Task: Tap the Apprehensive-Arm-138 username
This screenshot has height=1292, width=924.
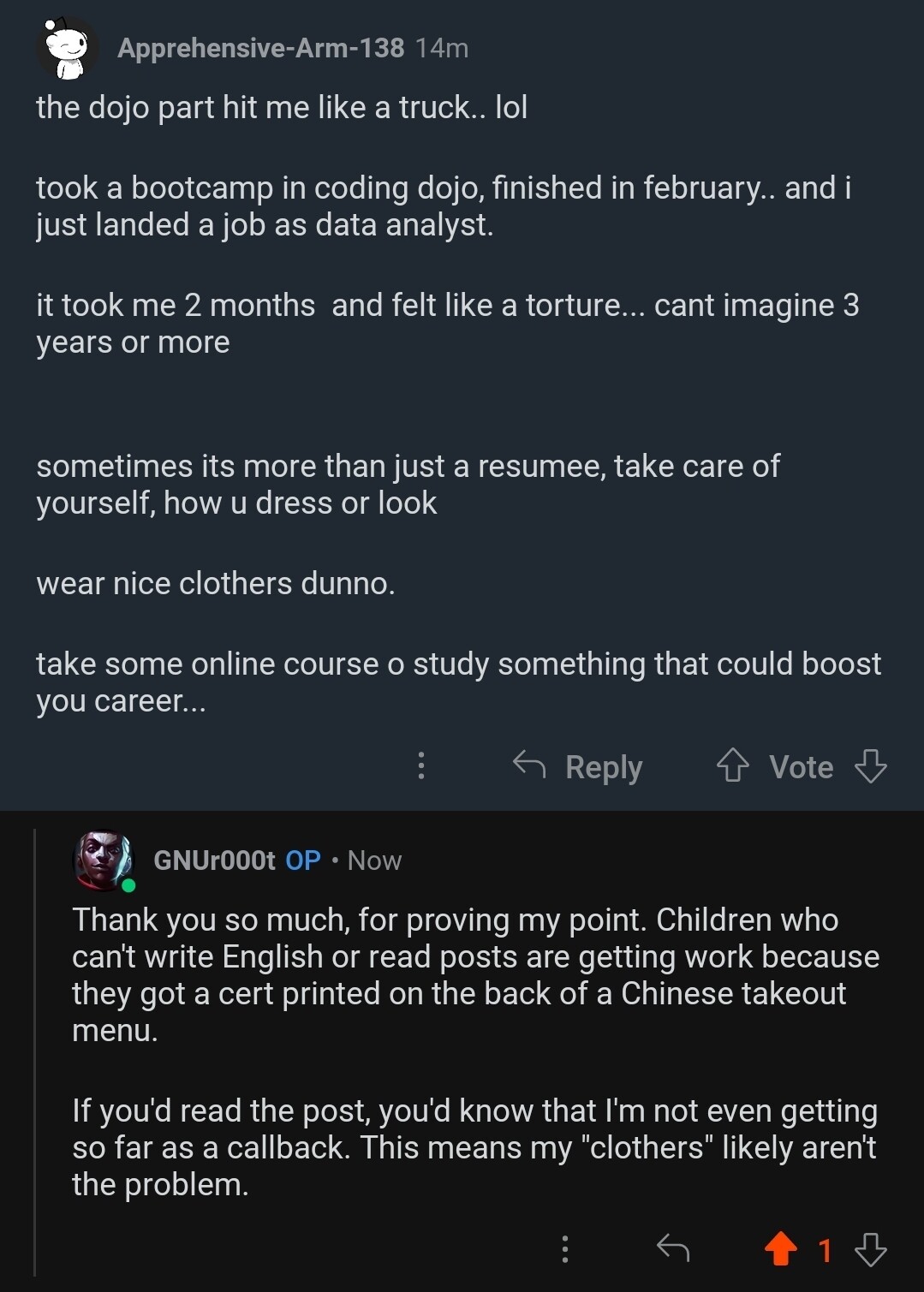Action: coord(260,48)
